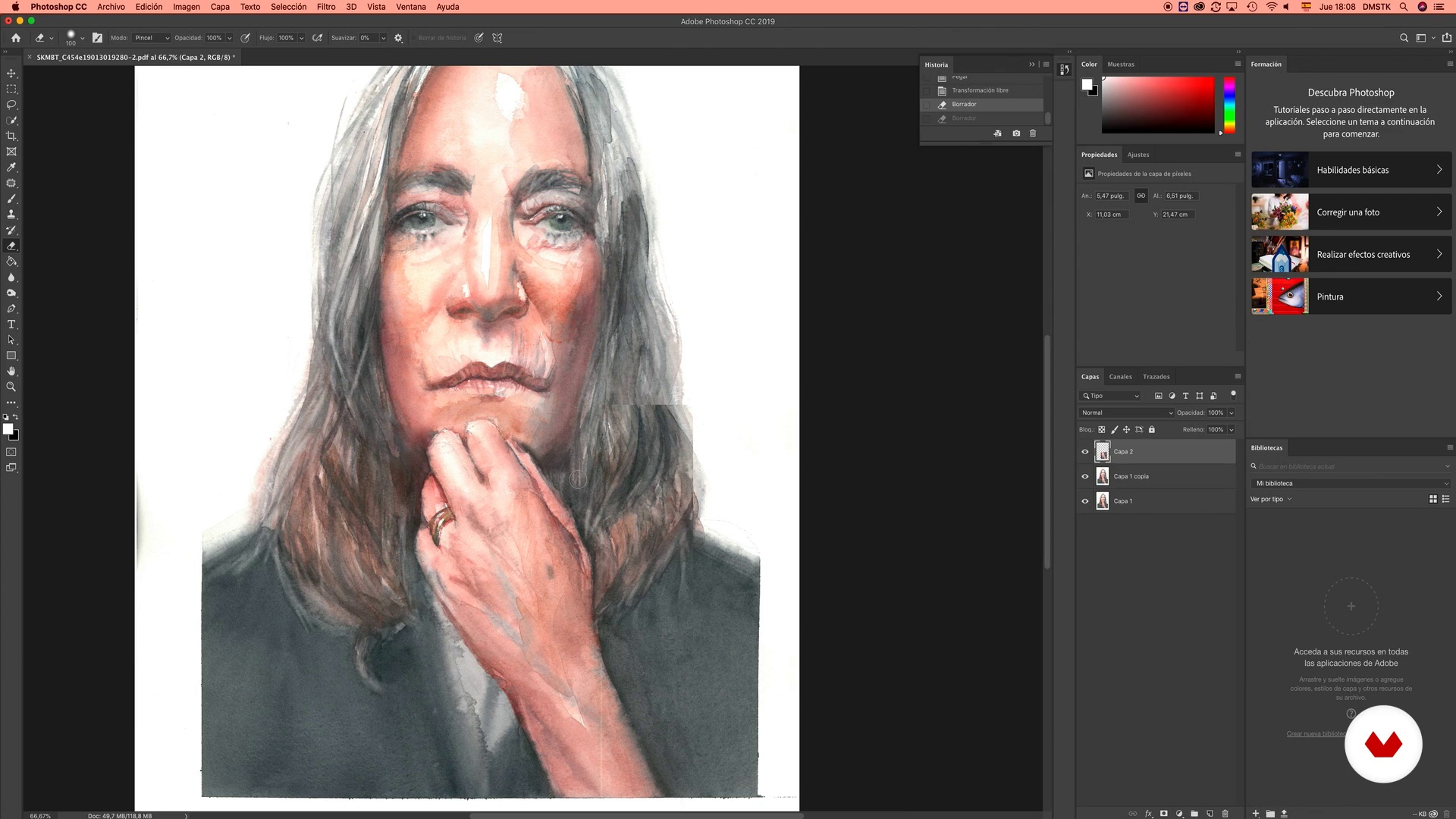This screenshot has height=819, width=1456.
Task: Select the Clone Stamp tool
Action: coord(11,215)
